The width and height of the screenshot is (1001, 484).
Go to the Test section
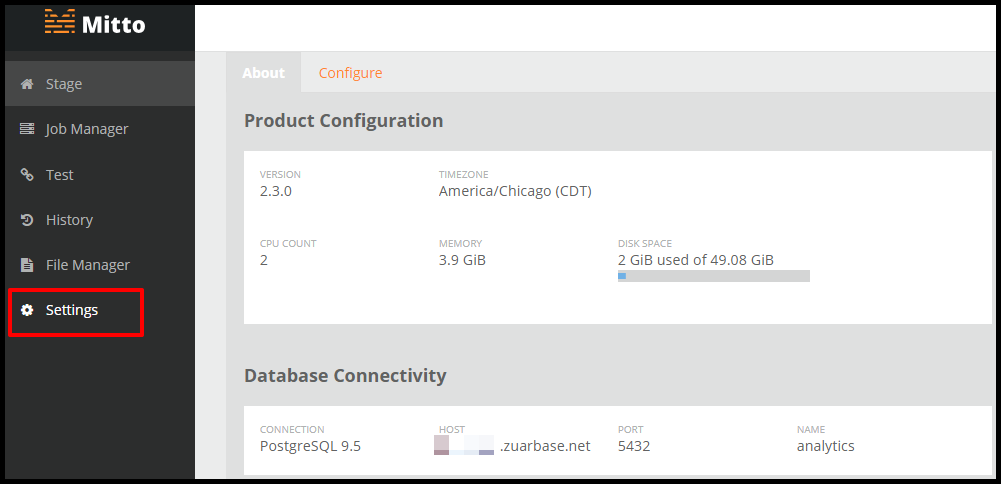100,174
